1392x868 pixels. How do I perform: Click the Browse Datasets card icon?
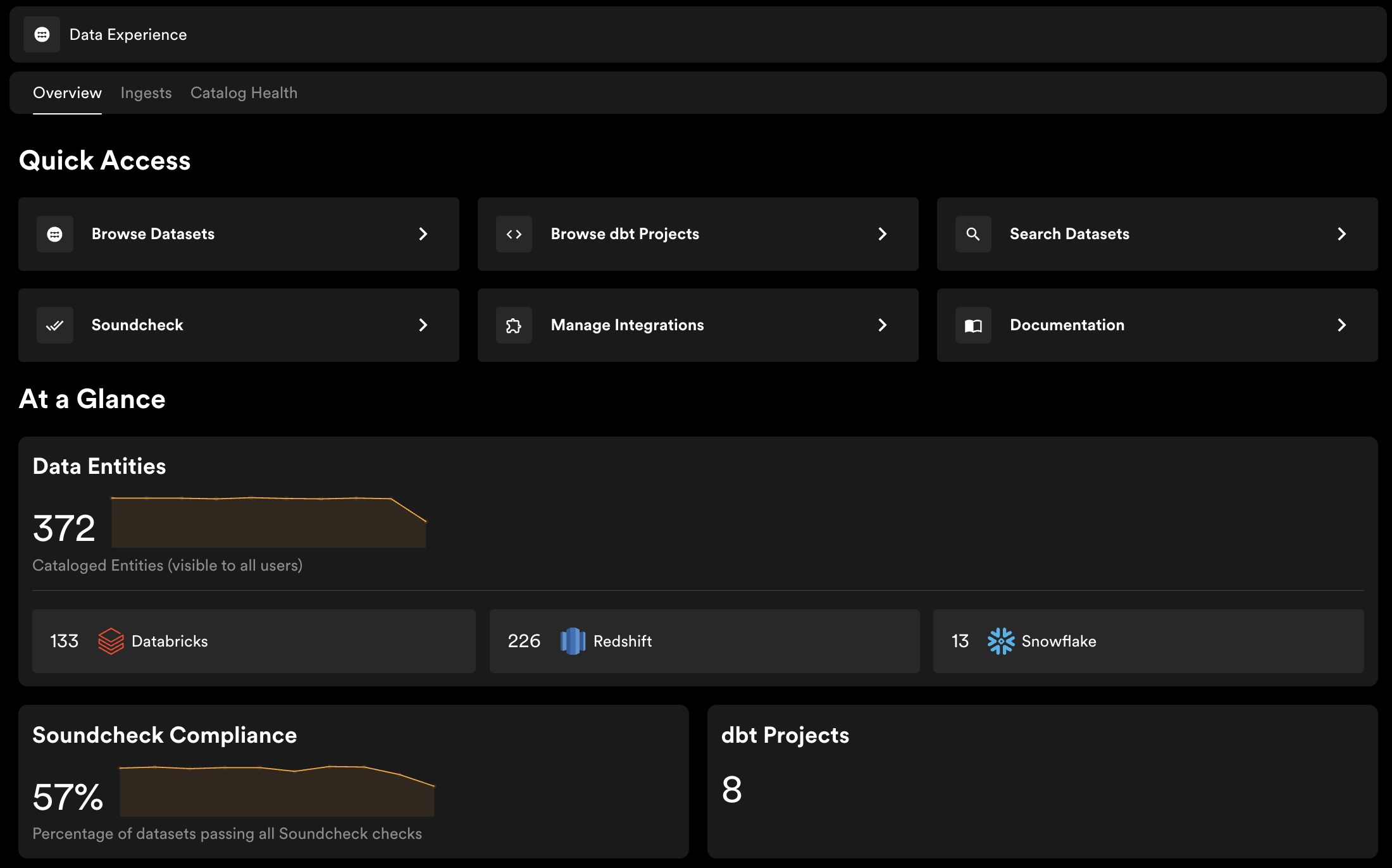[55, 234]
